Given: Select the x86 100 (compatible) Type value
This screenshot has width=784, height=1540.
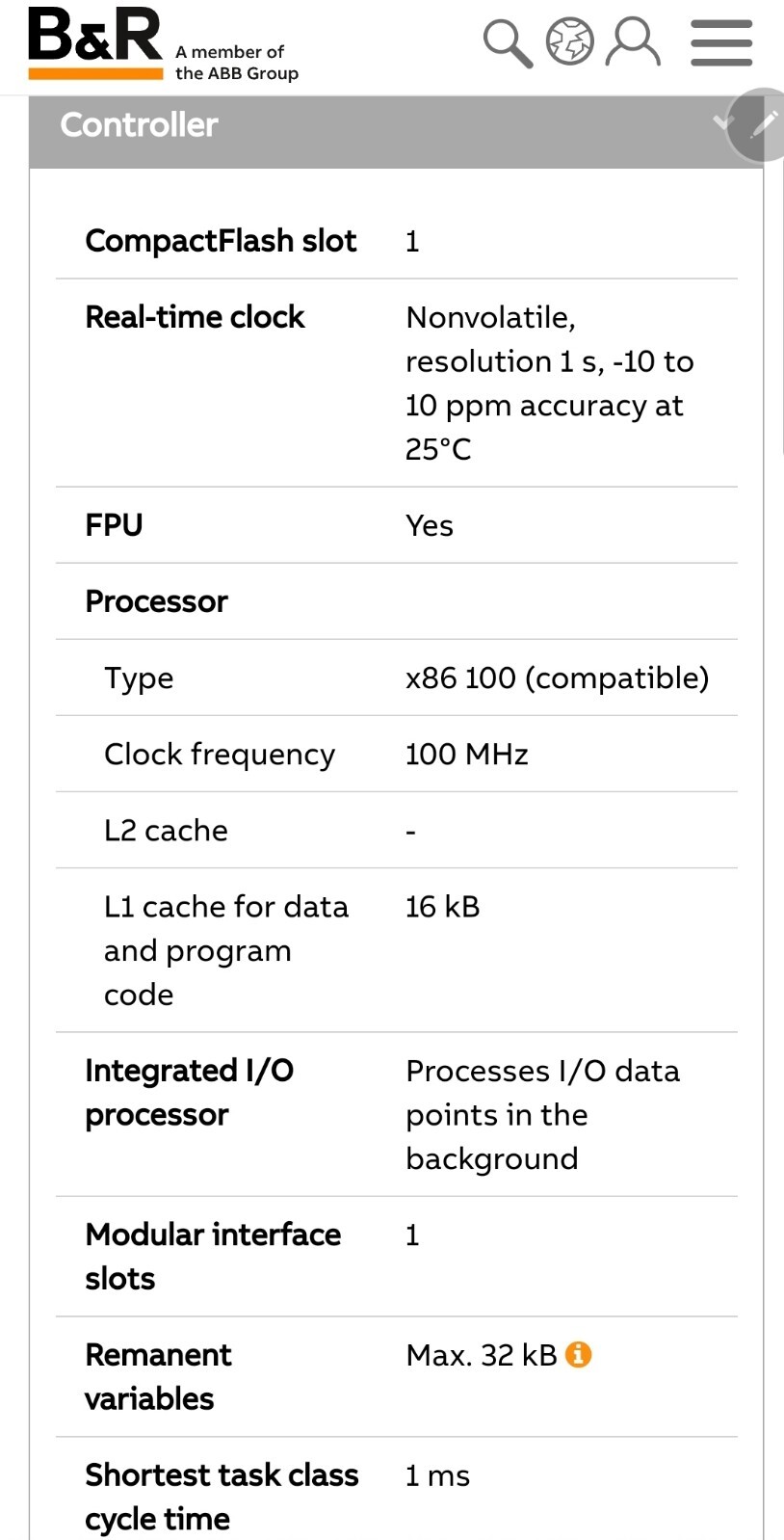Looking at the screenshot, I should tap(557, 677).
